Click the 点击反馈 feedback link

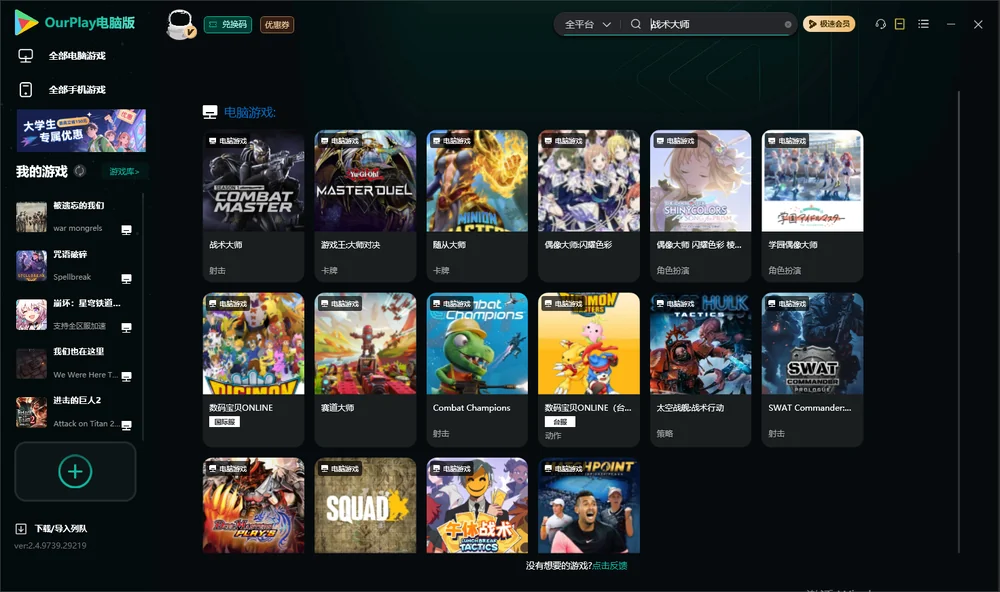pyautogui.click(x=610, y=565)
